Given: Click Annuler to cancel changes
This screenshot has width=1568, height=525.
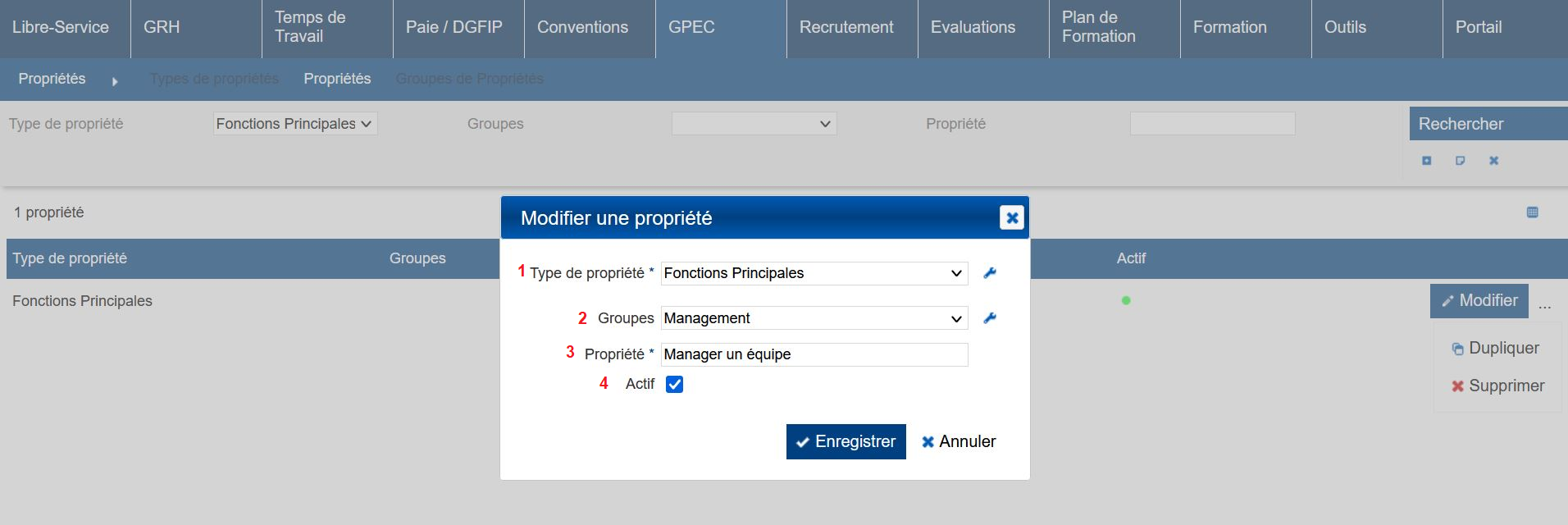Looking at the screenshot, I should 958,441.
